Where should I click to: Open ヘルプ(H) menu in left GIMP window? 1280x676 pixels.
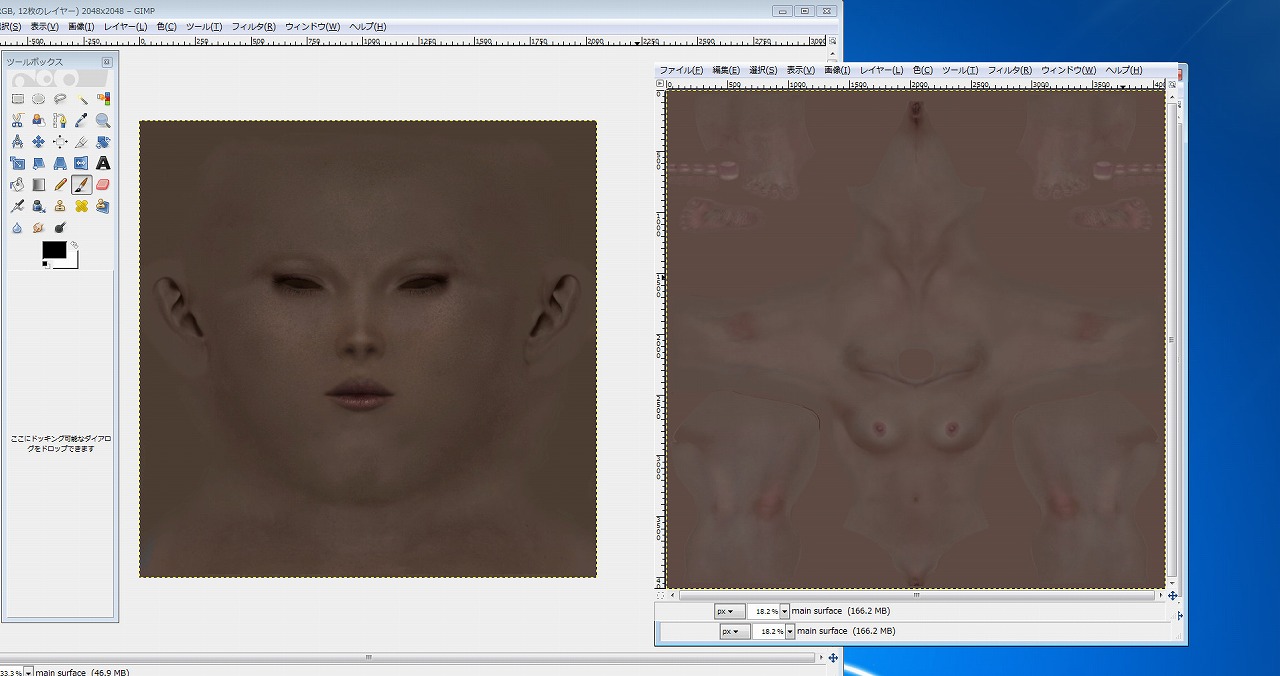click(367, 27)
